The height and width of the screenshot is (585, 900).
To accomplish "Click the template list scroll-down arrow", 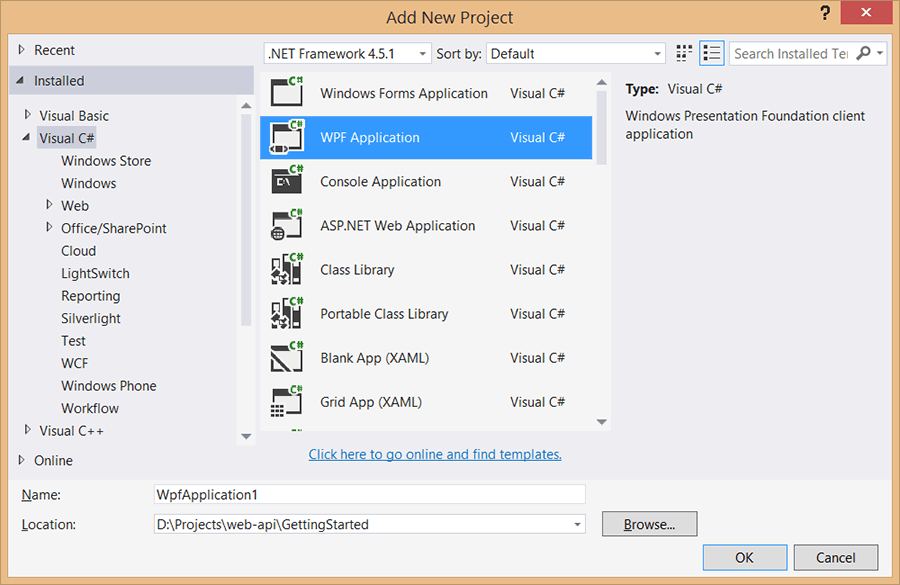I will pos(602,422).
